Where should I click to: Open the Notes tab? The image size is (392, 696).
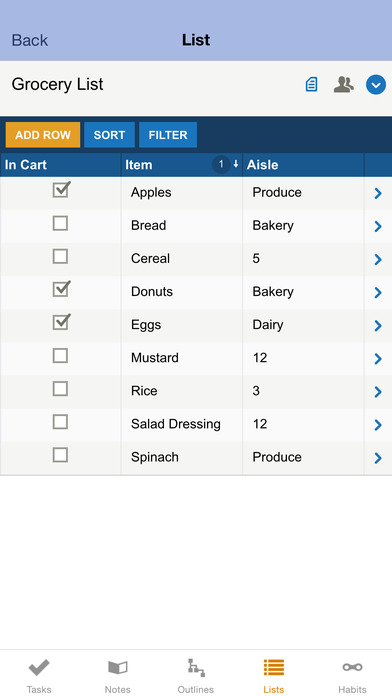118,675
